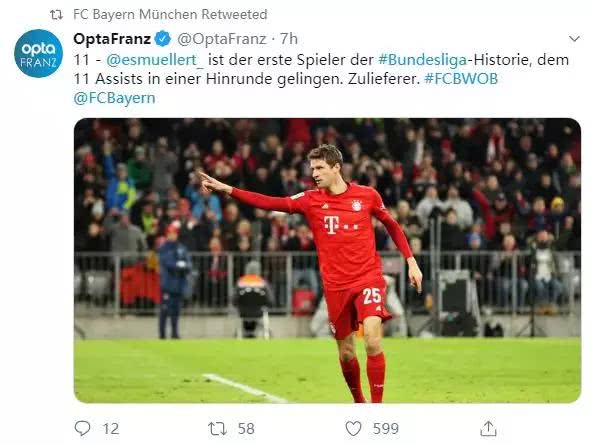Viewport: 594px width, 445px height.
Task: Like the tweet with the heart icon
Action: click(x=353, y=429)
